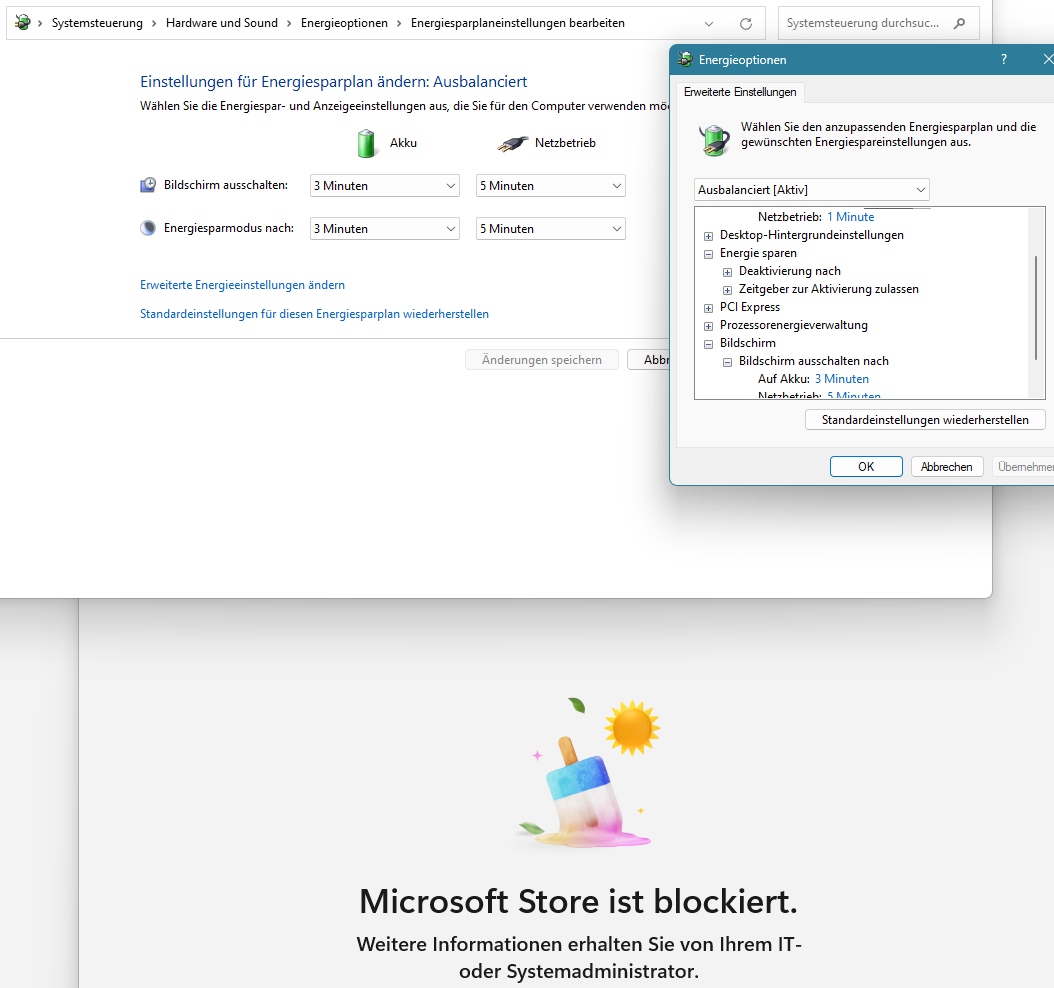Click the help question mark in Energieoptionen

[x=1004, y=59]
